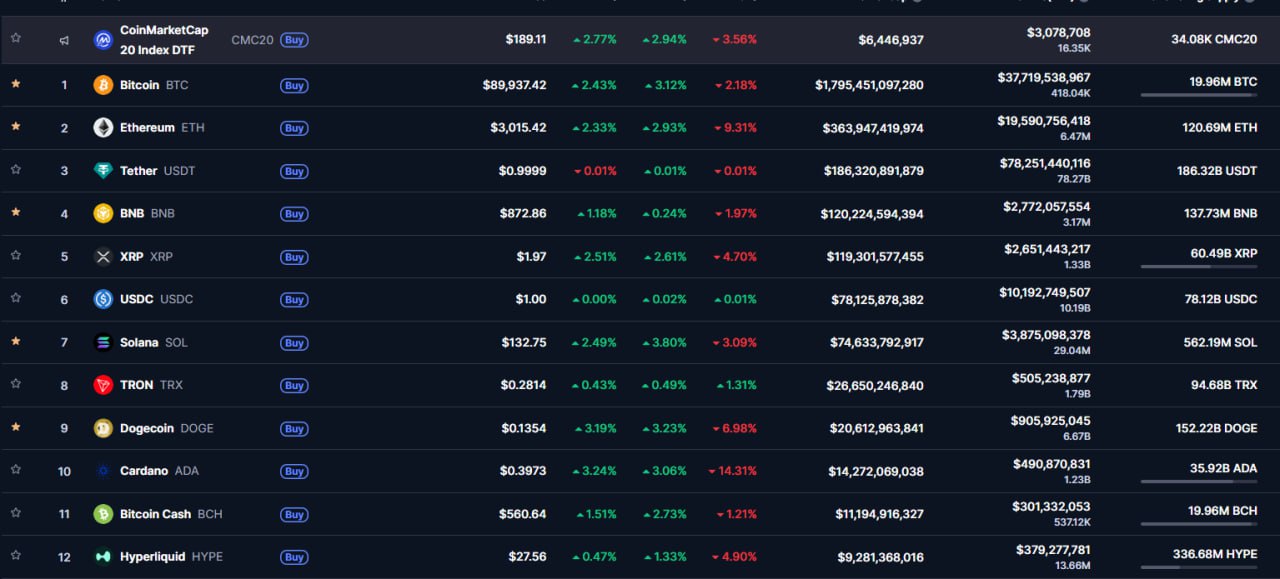Click Bitcoin's circulating supply progress bar
This screenshot has width=1280, height=579.
coord(1198,95)
